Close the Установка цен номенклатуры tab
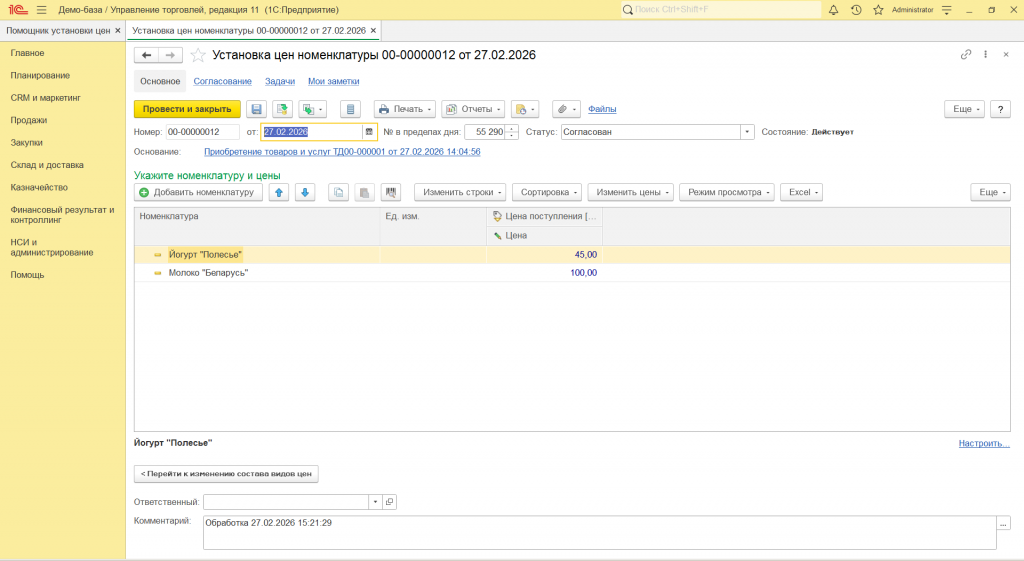 click(x=373, y=31)
